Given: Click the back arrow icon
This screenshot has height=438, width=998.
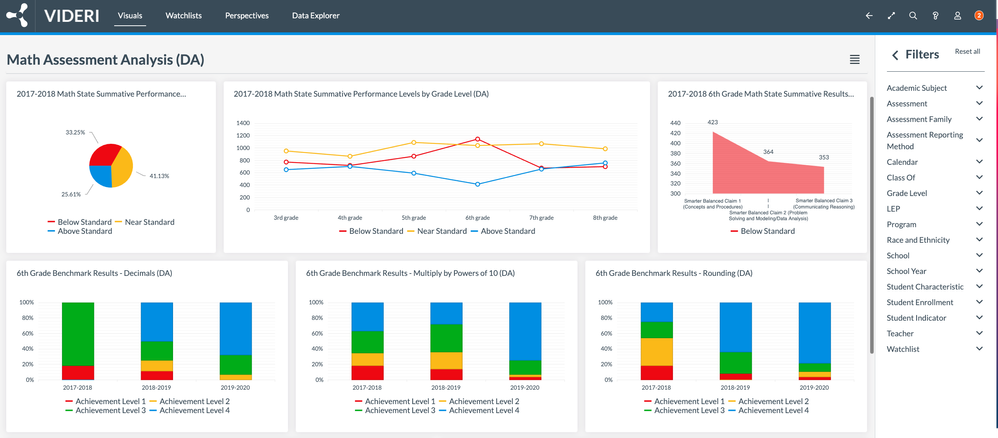Looking at the screenshot, I should click(x=868, y=16).
